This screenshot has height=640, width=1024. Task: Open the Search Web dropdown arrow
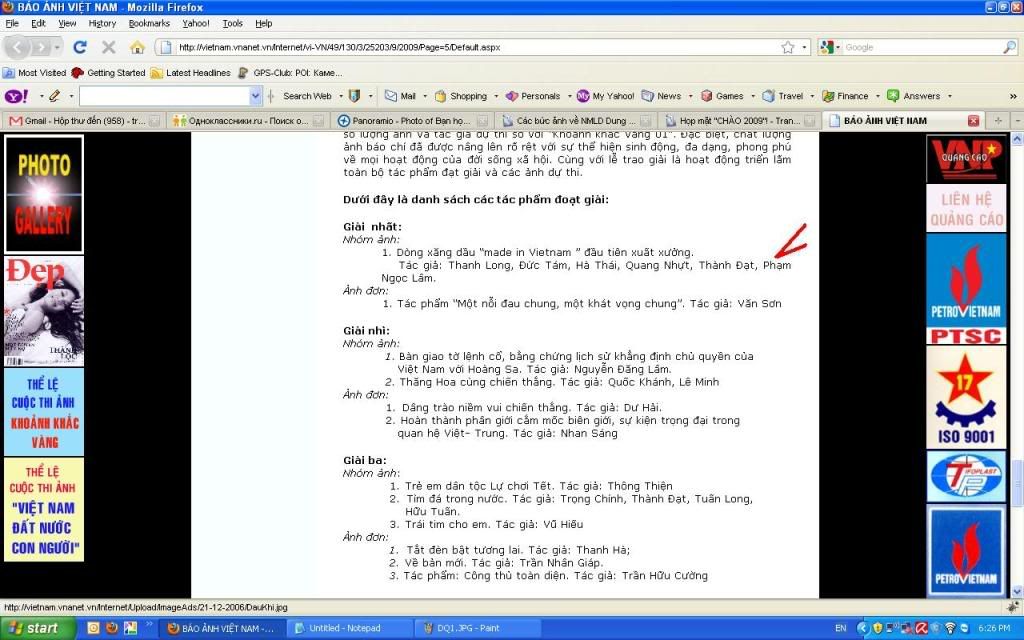tap(339, 96)
